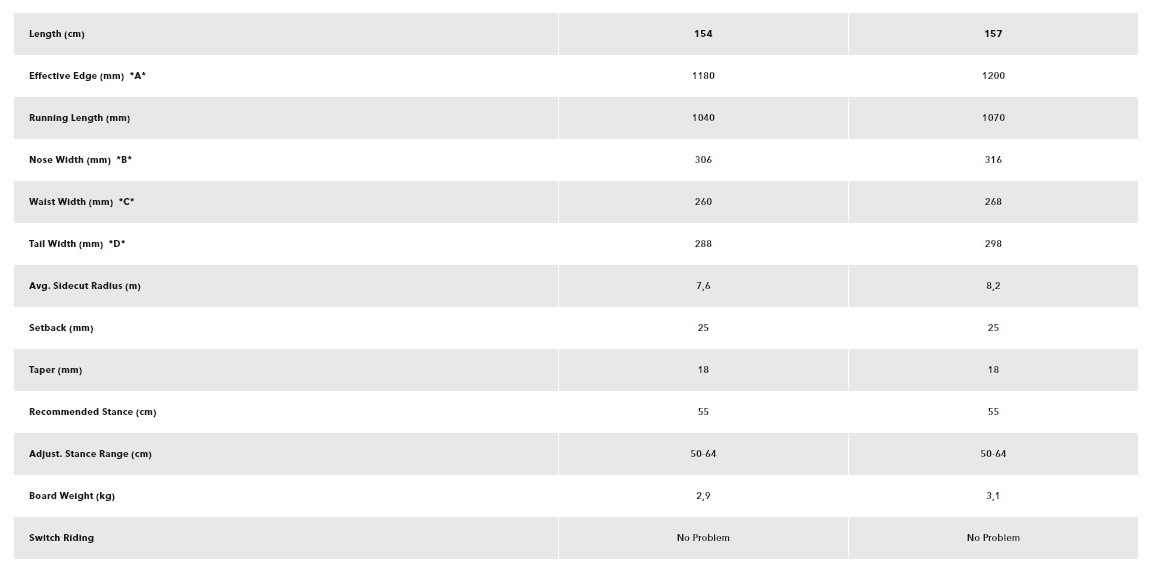Select the Effective Edge row label
Viewport: 1149px width, 574px height.
click(87, 76)
